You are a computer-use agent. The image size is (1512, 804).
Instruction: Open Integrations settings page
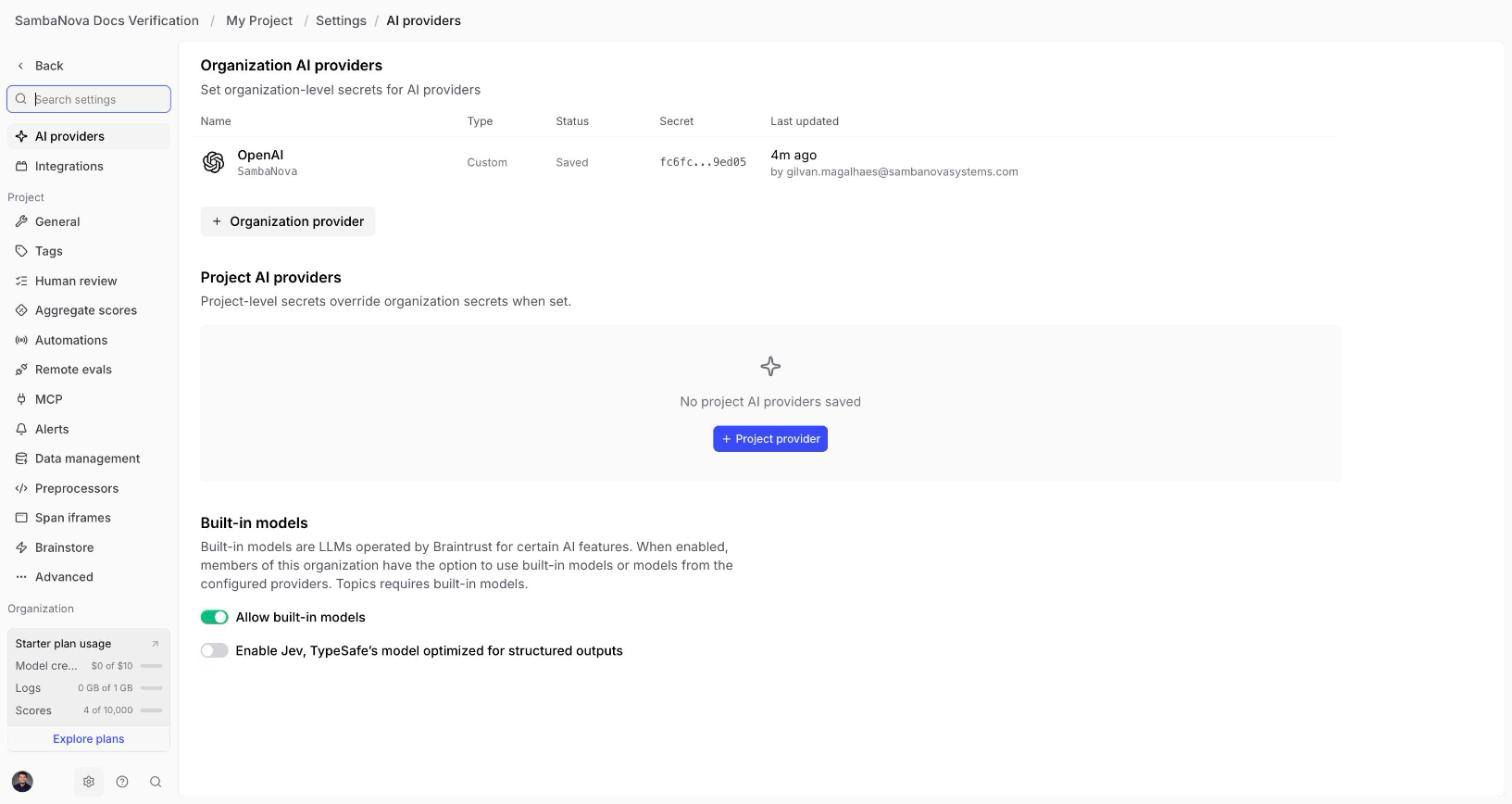pos(89,166)
